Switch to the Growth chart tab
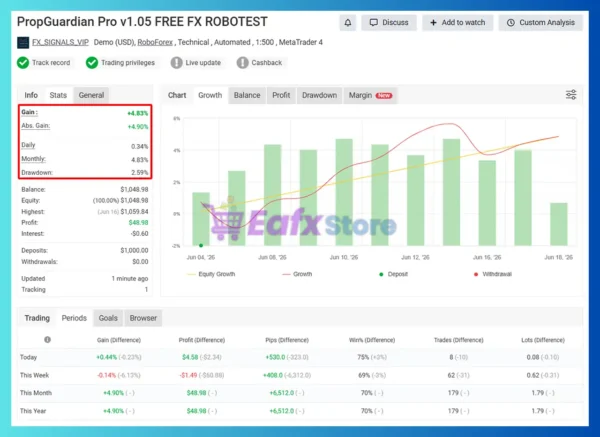 [x=210, y=95]
